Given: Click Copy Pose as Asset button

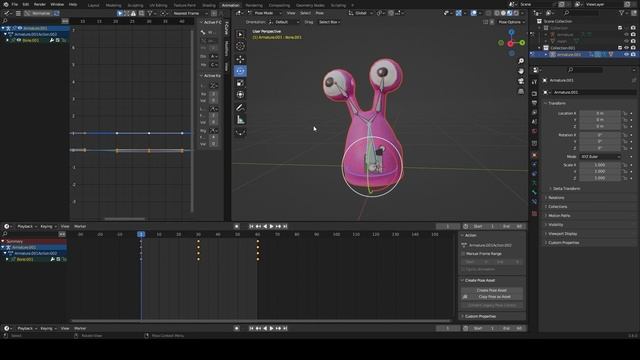Looking at the screenshot, I should point(492,297).
